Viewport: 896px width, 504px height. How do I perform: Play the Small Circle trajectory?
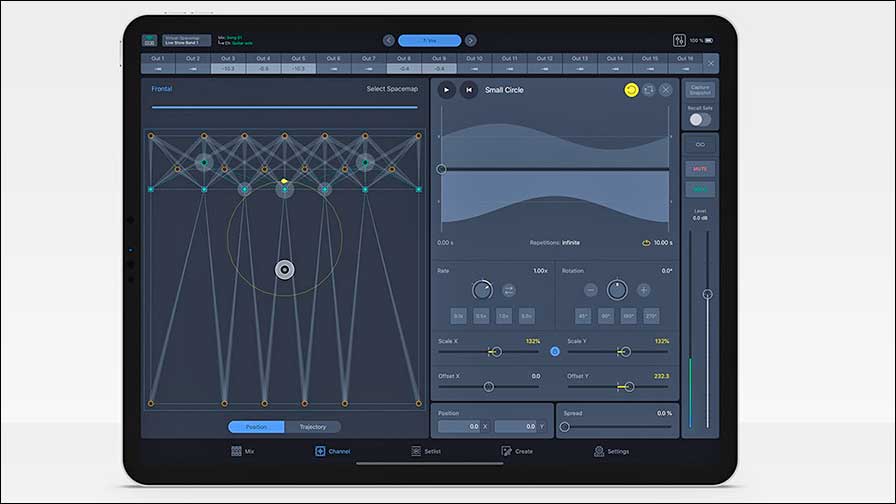pos(446,90)
